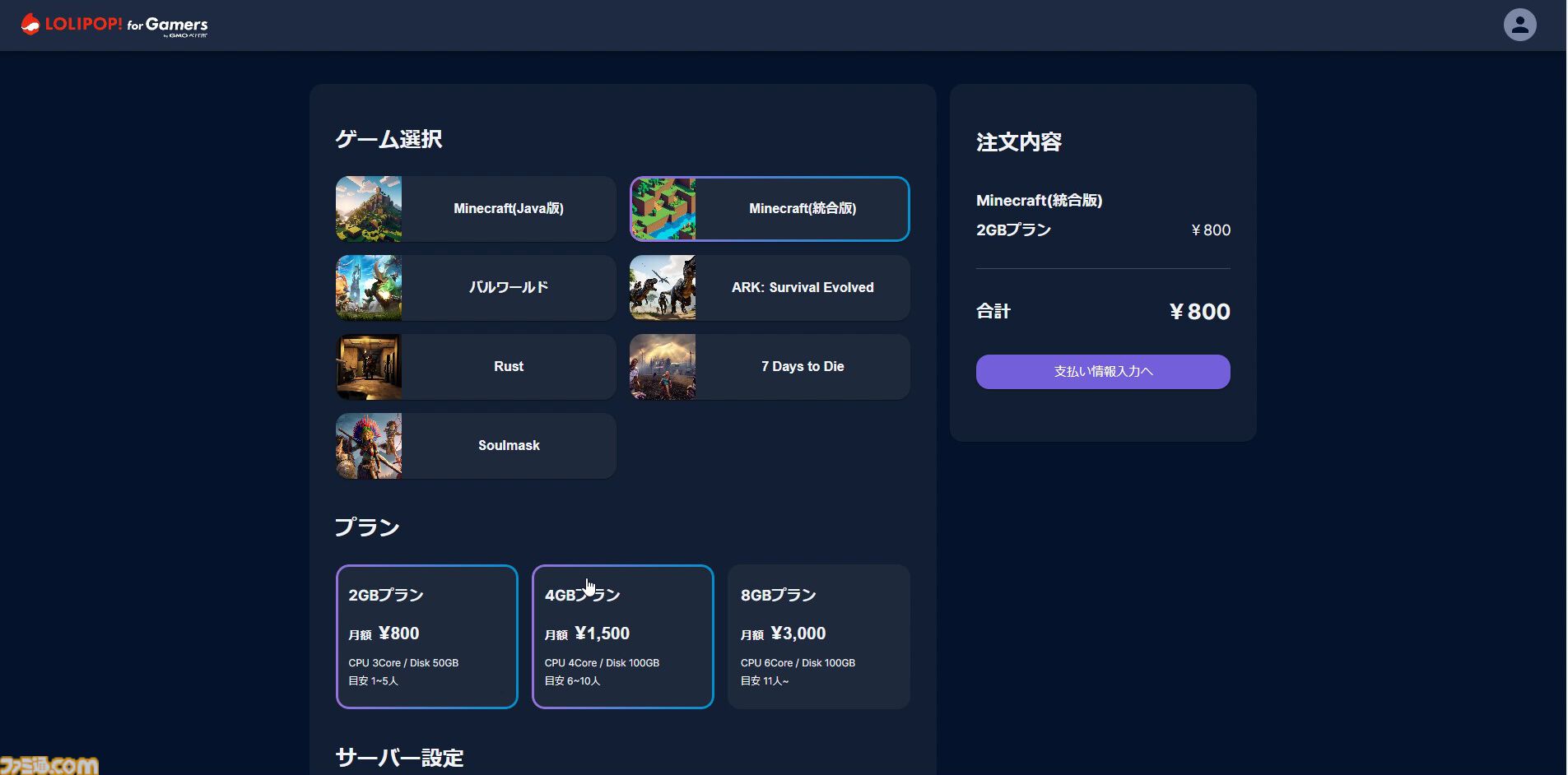Click 目安 11人~ text
1568x775 pixels.
764,681
